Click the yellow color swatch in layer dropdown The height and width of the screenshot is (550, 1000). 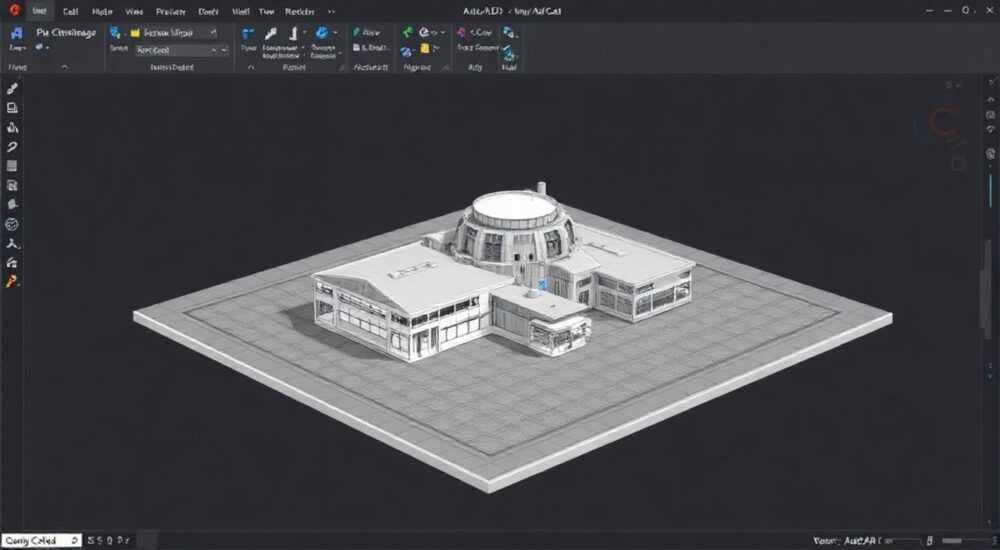(135, 33)
